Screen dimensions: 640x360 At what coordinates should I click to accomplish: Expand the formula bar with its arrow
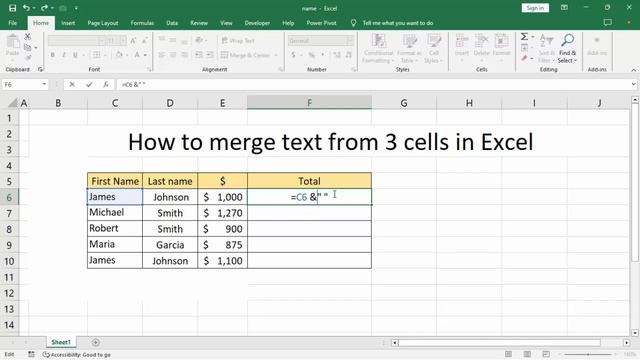point(633,84)
